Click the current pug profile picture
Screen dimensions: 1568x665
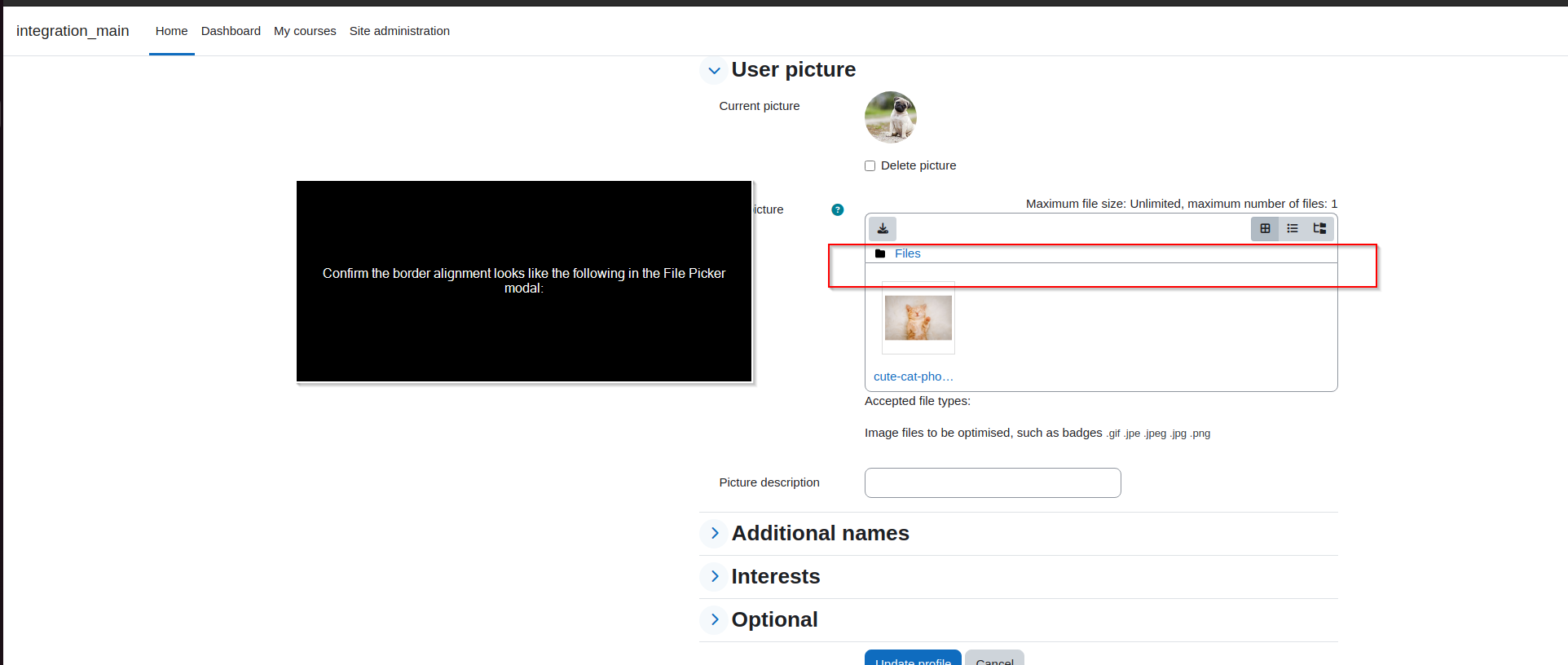(x=891, y=117)
